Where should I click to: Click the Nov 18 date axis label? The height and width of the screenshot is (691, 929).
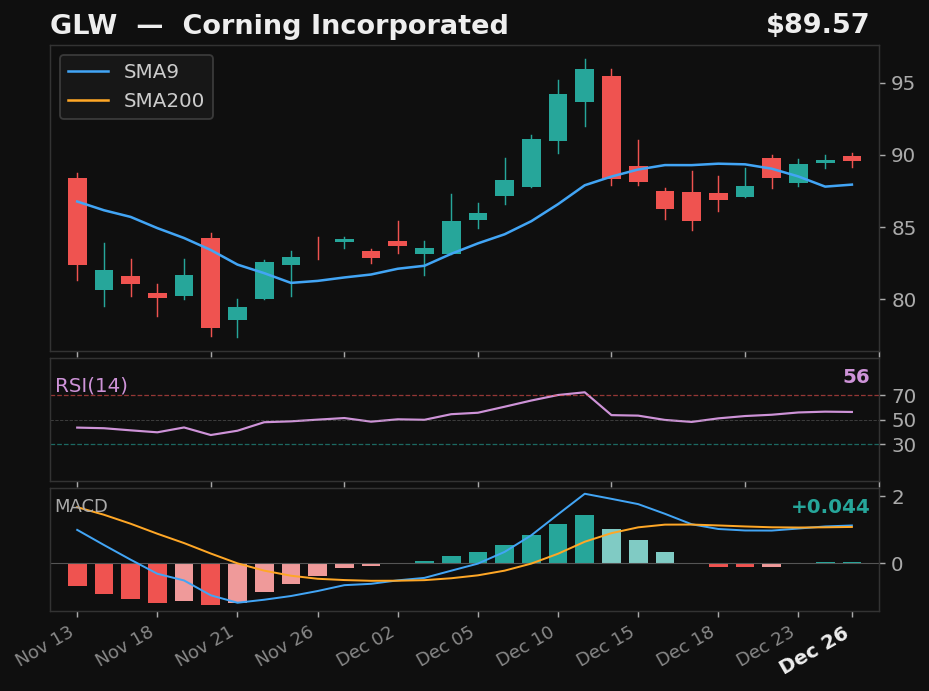[x=126, y=645]
